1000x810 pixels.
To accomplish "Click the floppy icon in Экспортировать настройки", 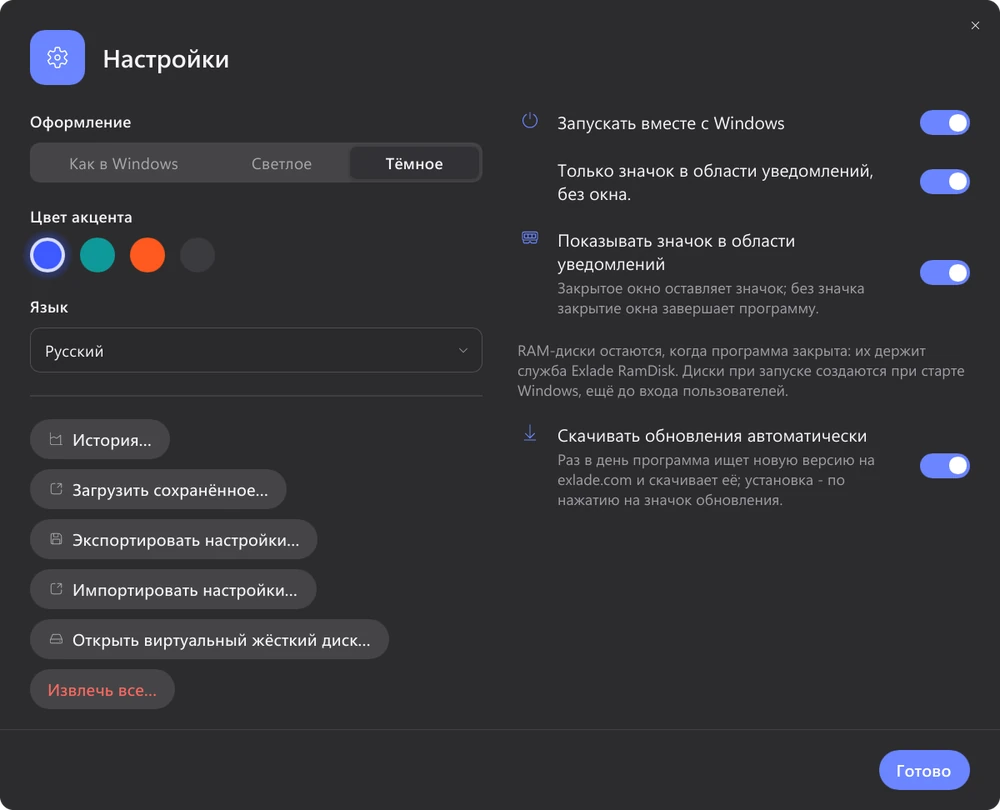I will click(x=56, y=539).
